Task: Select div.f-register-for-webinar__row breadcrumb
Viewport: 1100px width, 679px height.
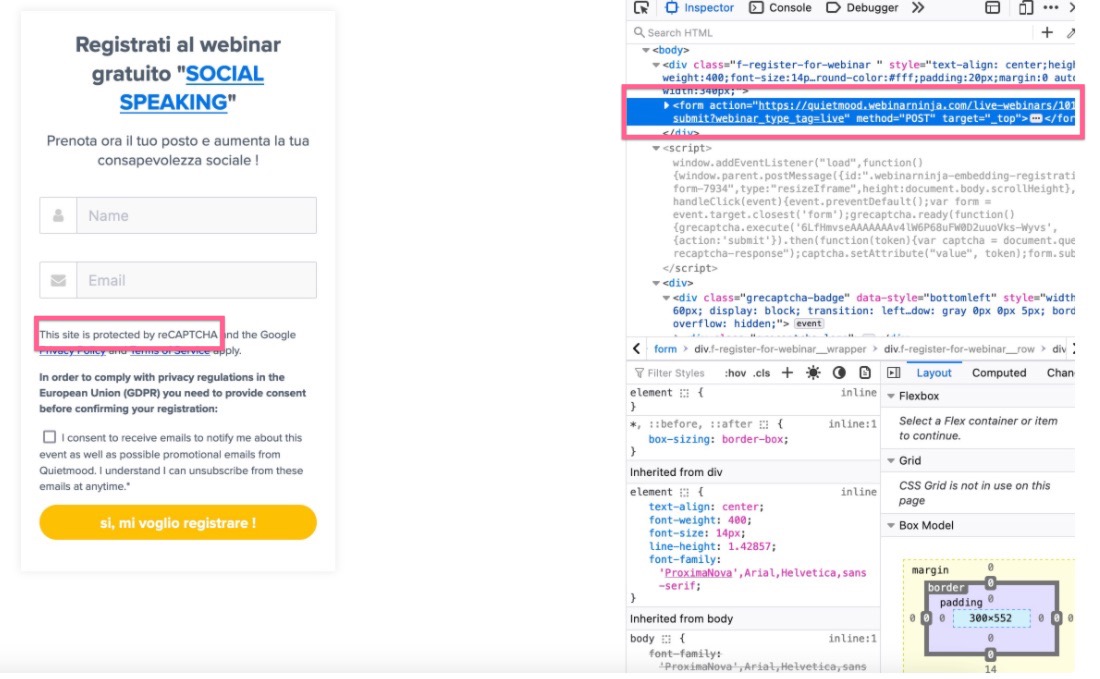Action: coord(959,349)
